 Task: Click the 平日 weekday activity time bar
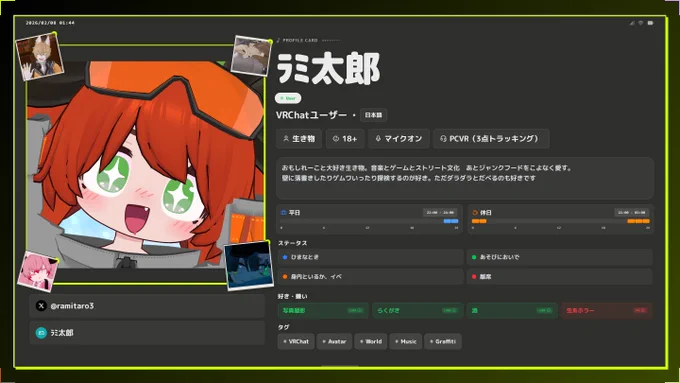pyautogui.click(x=369, y=221)
